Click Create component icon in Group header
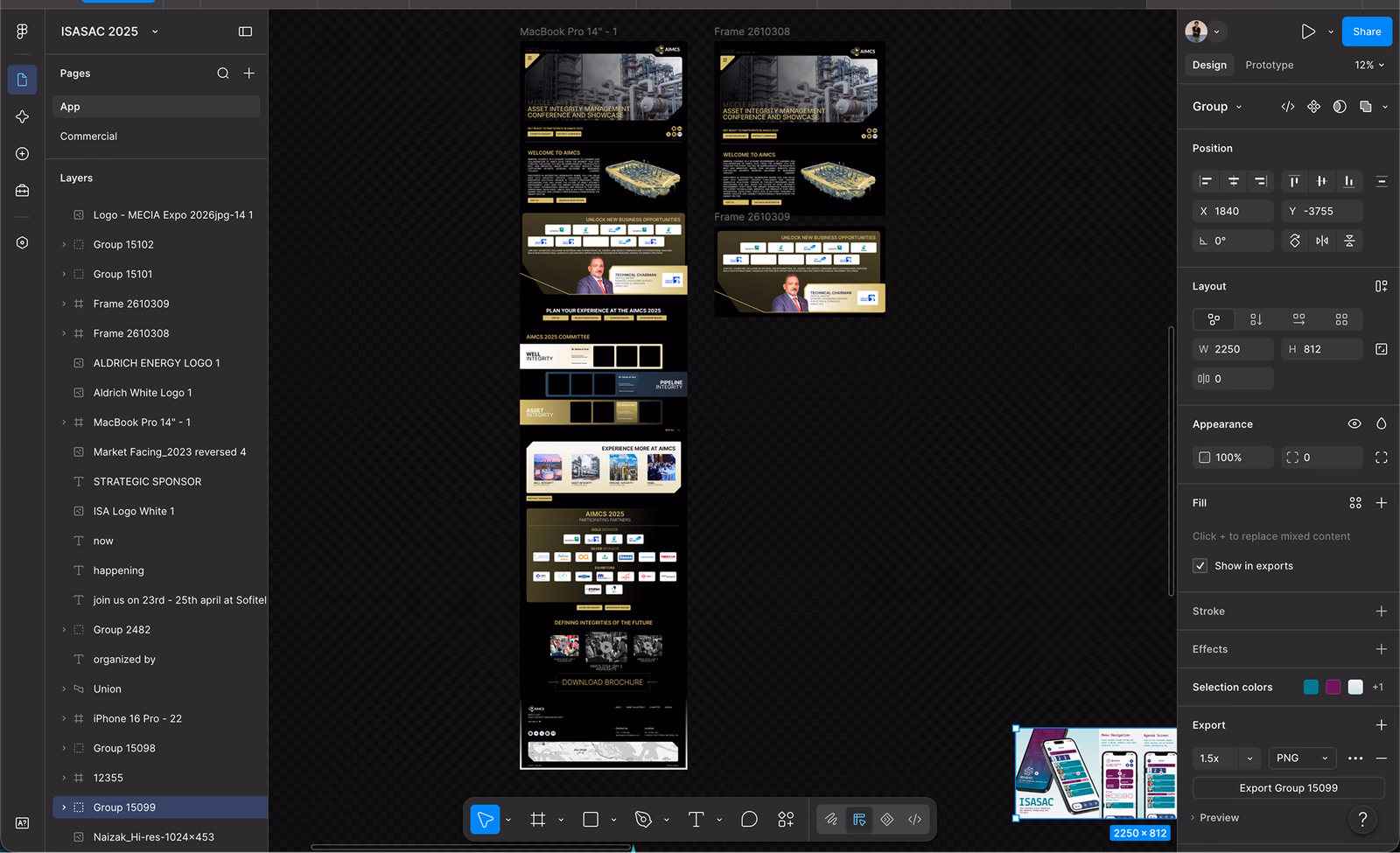The height and width of the screenshot is (853, 1400). point(1313,107)
